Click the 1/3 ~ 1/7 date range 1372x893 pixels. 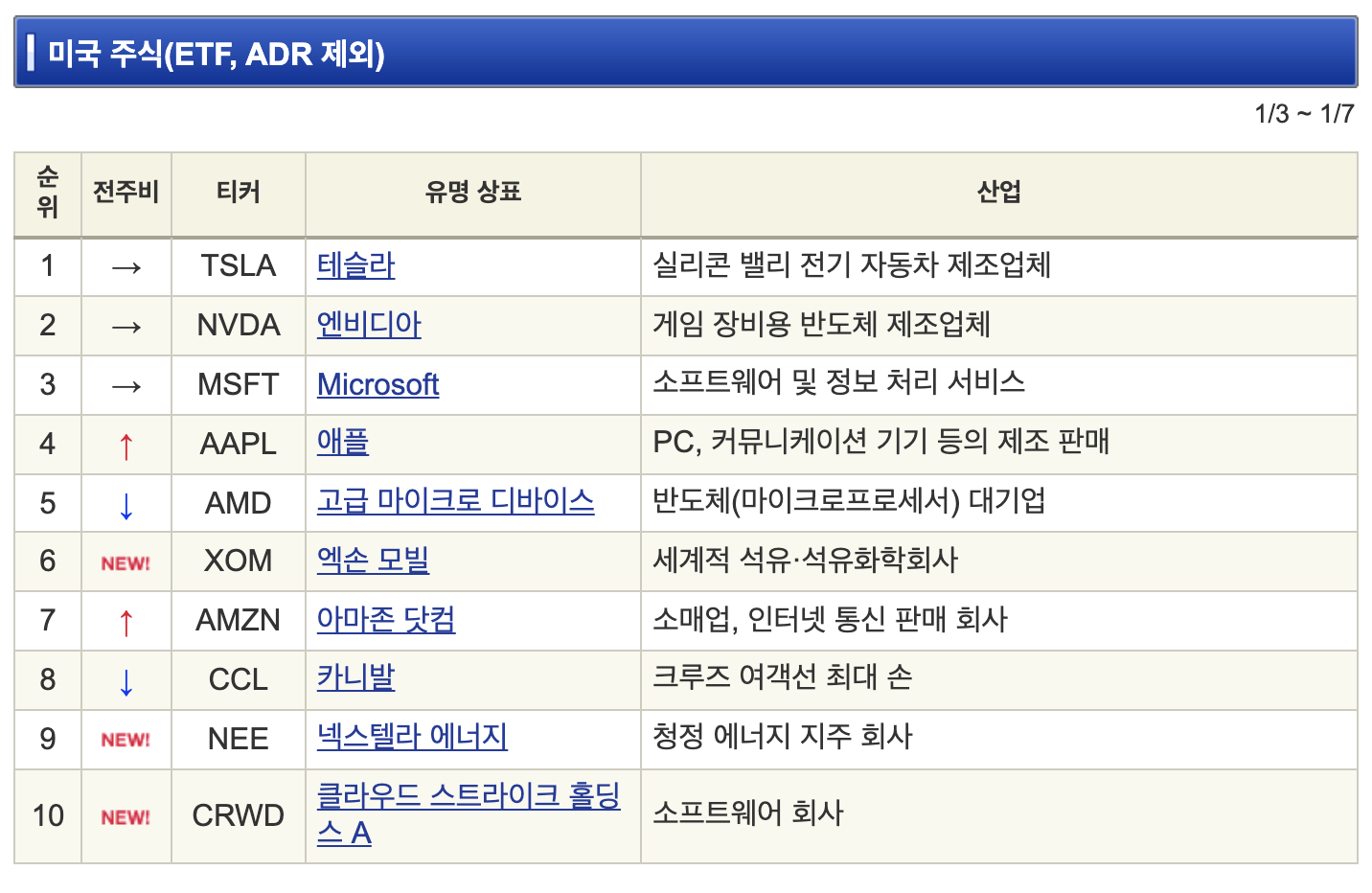1304,114
